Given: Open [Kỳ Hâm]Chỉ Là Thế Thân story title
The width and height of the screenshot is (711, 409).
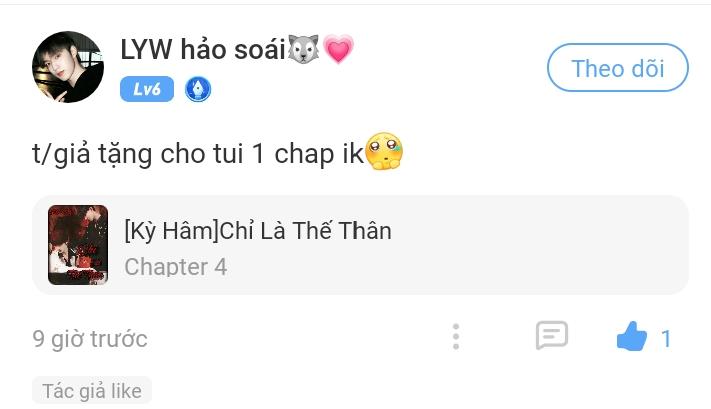Looking at the screenshot, I should click(x=258, y=230).
